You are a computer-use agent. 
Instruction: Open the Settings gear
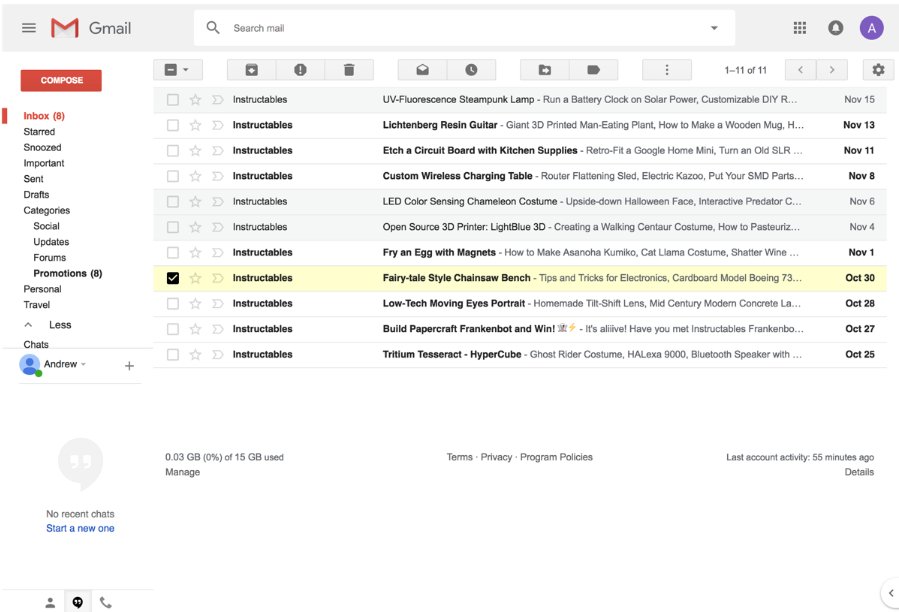coord(878,70)
